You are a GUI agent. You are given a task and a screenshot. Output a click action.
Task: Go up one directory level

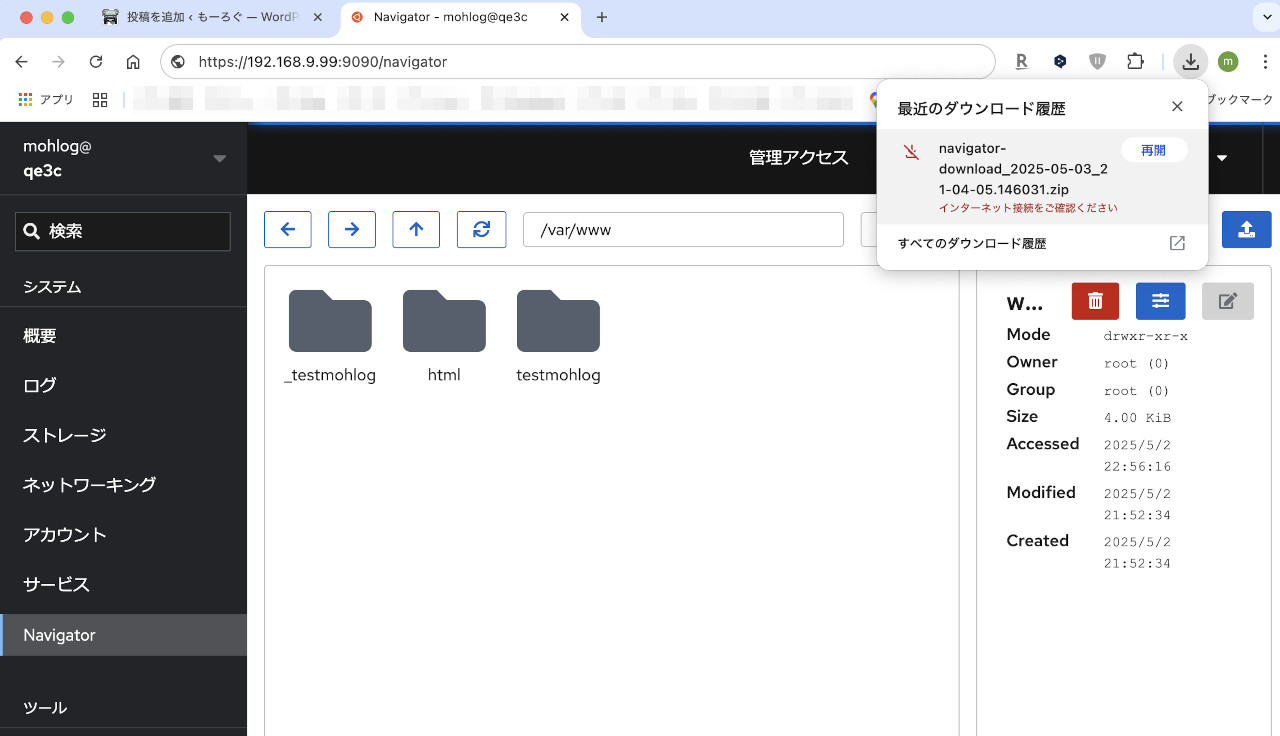click(416, 229)
